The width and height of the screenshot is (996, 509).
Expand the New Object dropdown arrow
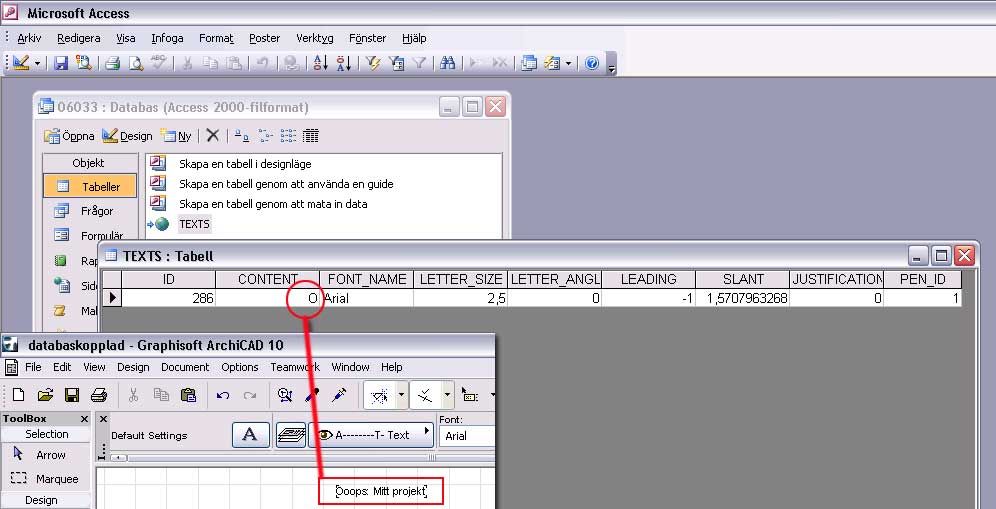pyautogui.click(x=568, y=63)
